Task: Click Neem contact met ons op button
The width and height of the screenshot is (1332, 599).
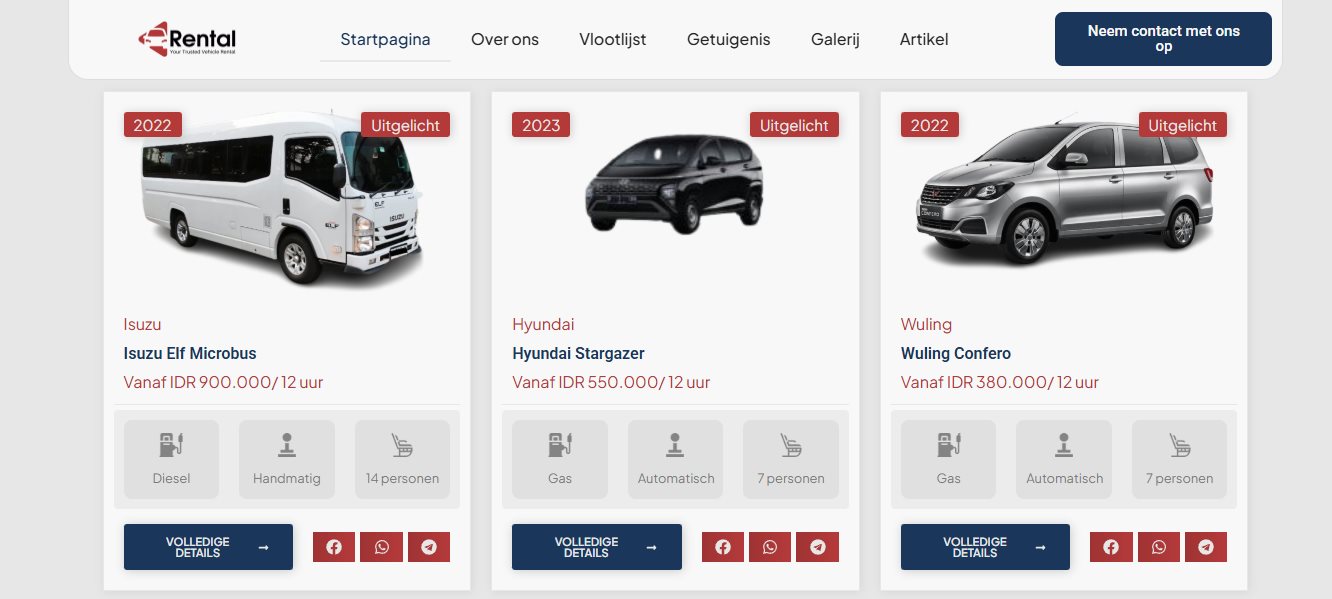Action: tap(1163, 39)
